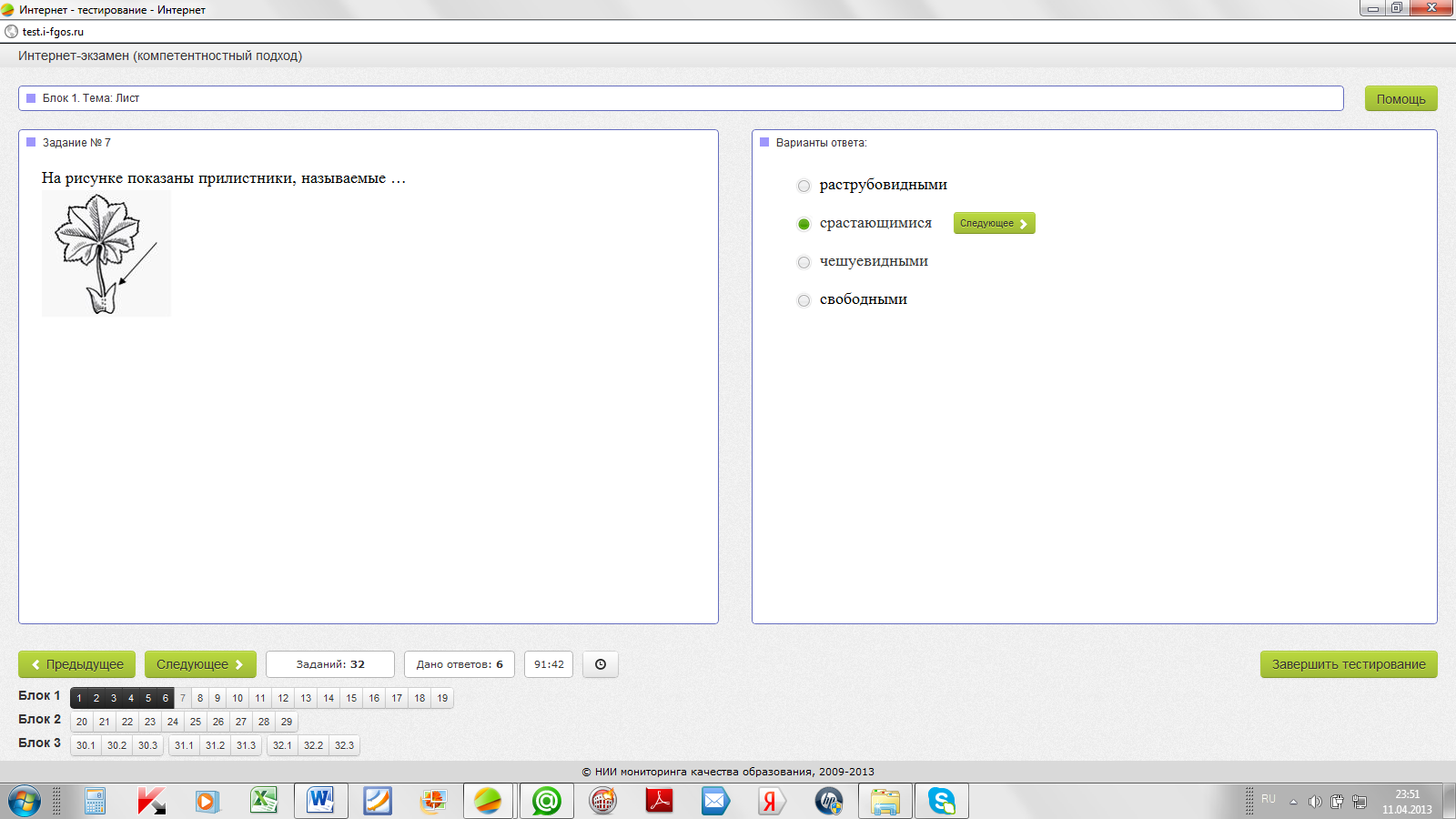Click the Блок 3 row label

coord(39,743)
